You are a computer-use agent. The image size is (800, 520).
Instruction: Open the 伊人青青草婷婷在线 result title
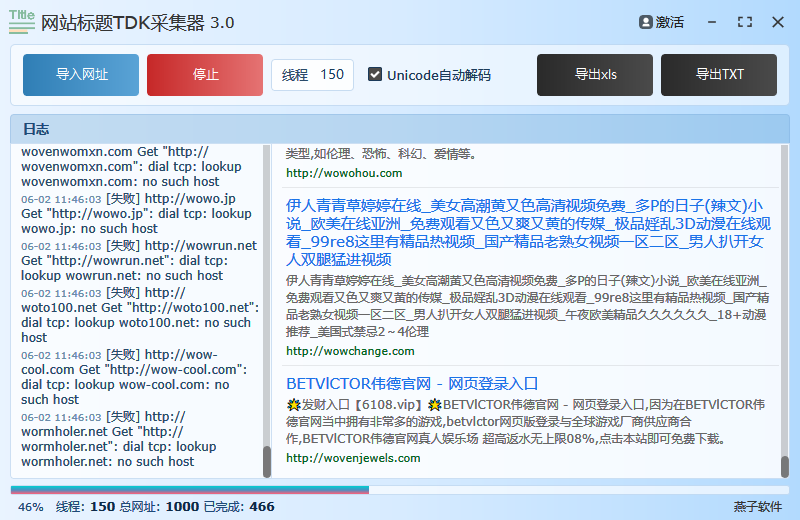(528, 232)
